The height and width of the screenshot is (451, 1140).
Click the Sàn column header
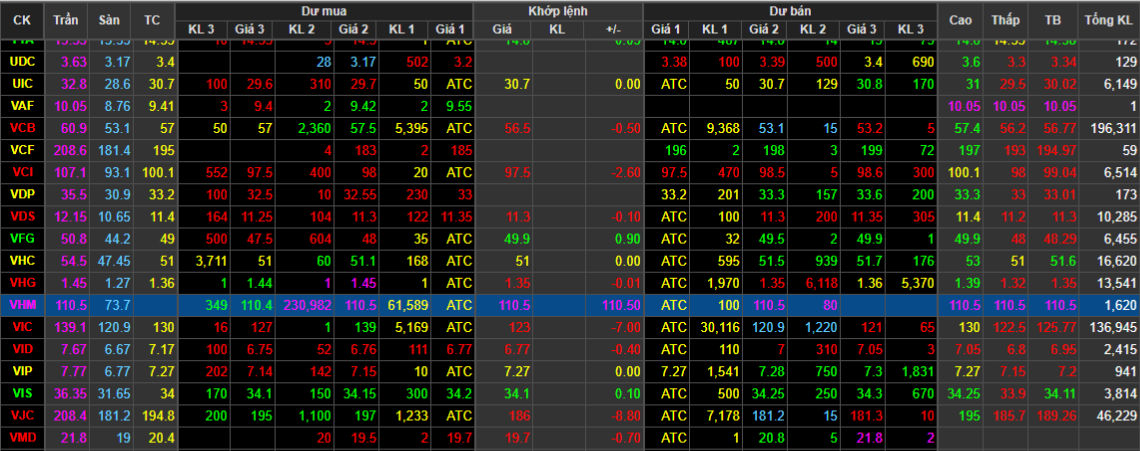tap(108, 20)
